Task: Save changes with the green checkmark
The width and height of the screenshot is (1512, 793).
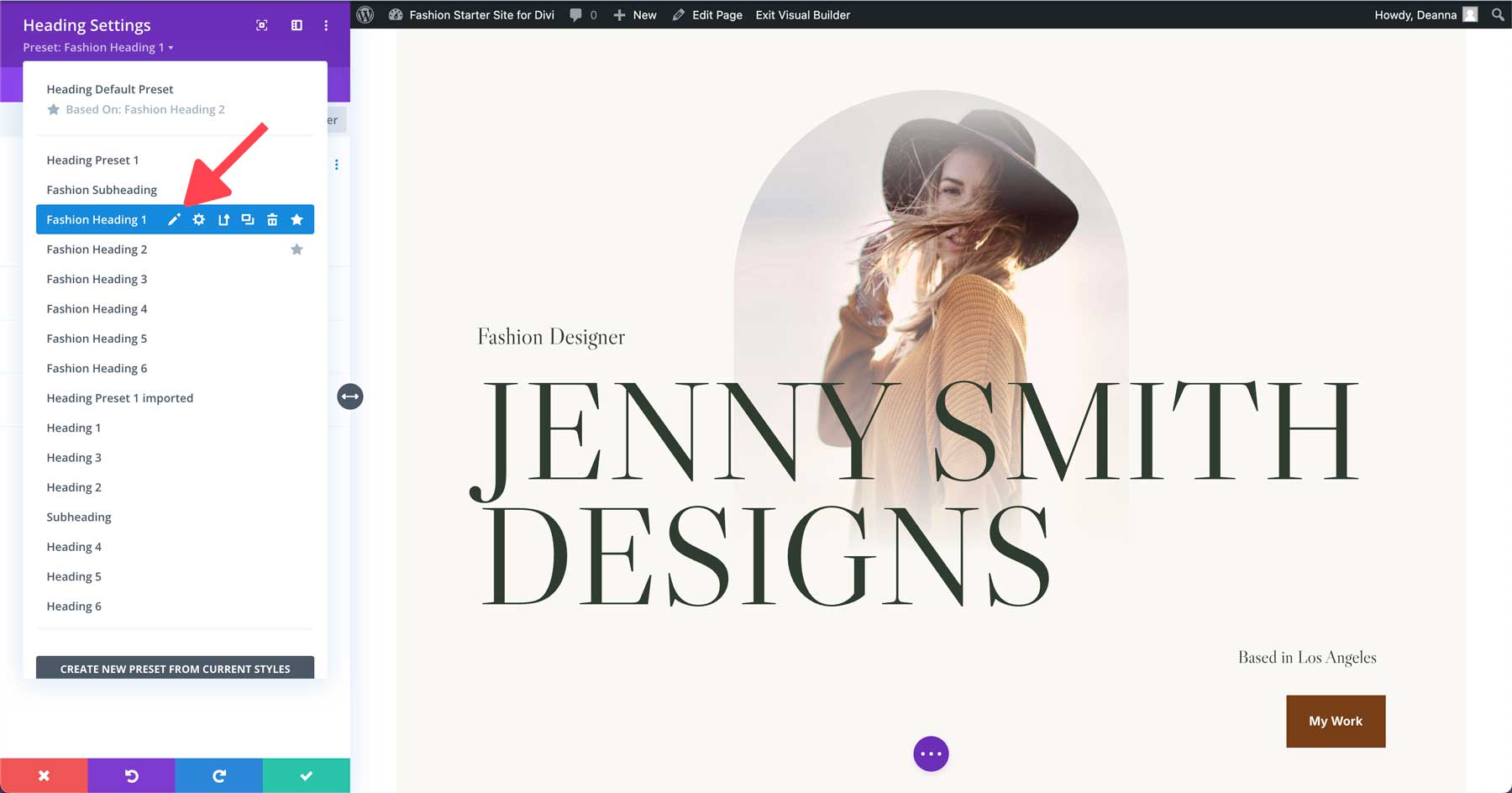Action: click(307, 775)
